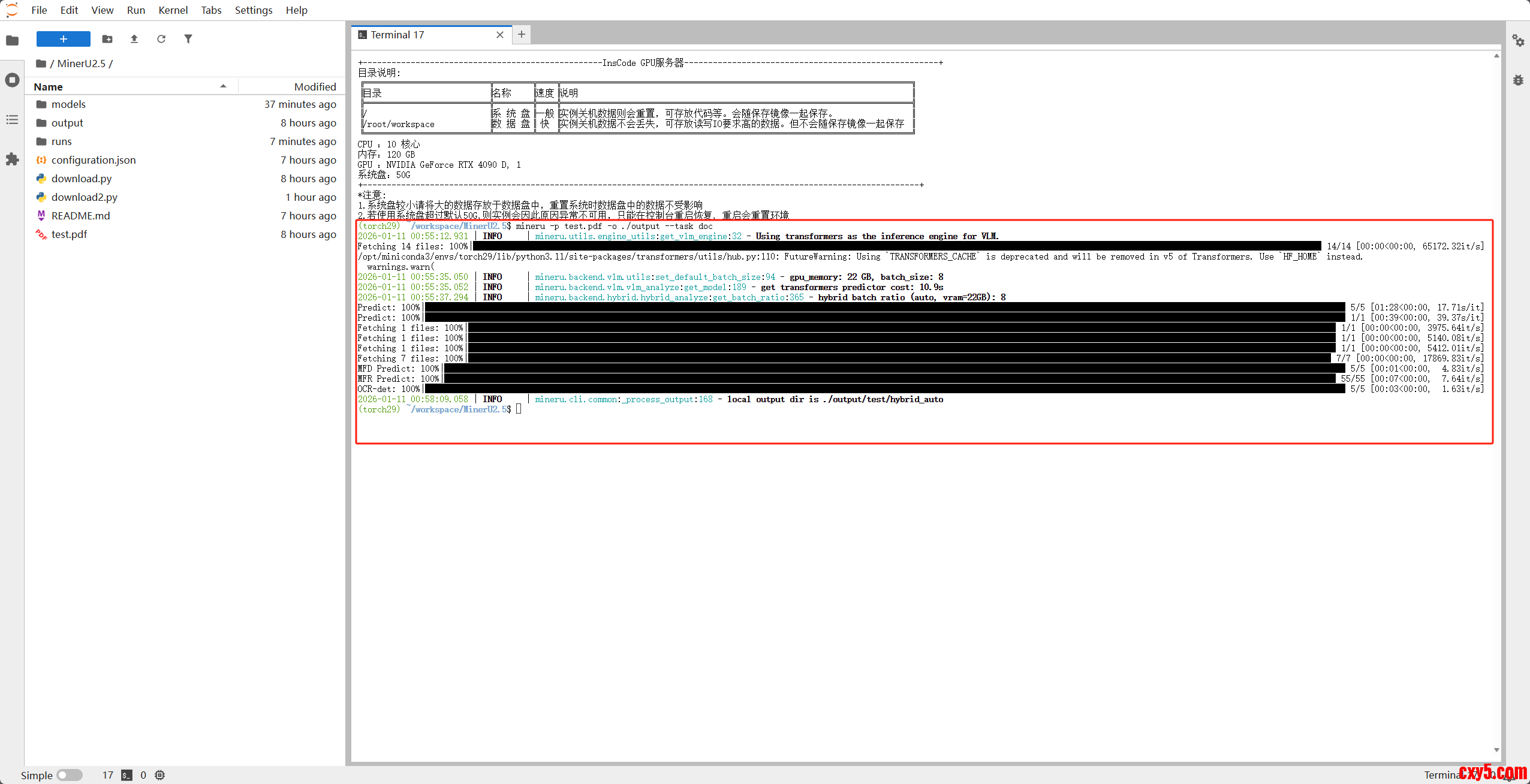Viewport: 1530px width, 784px height.
Task: Open the Kernel menu
Action: click(173, 10)
